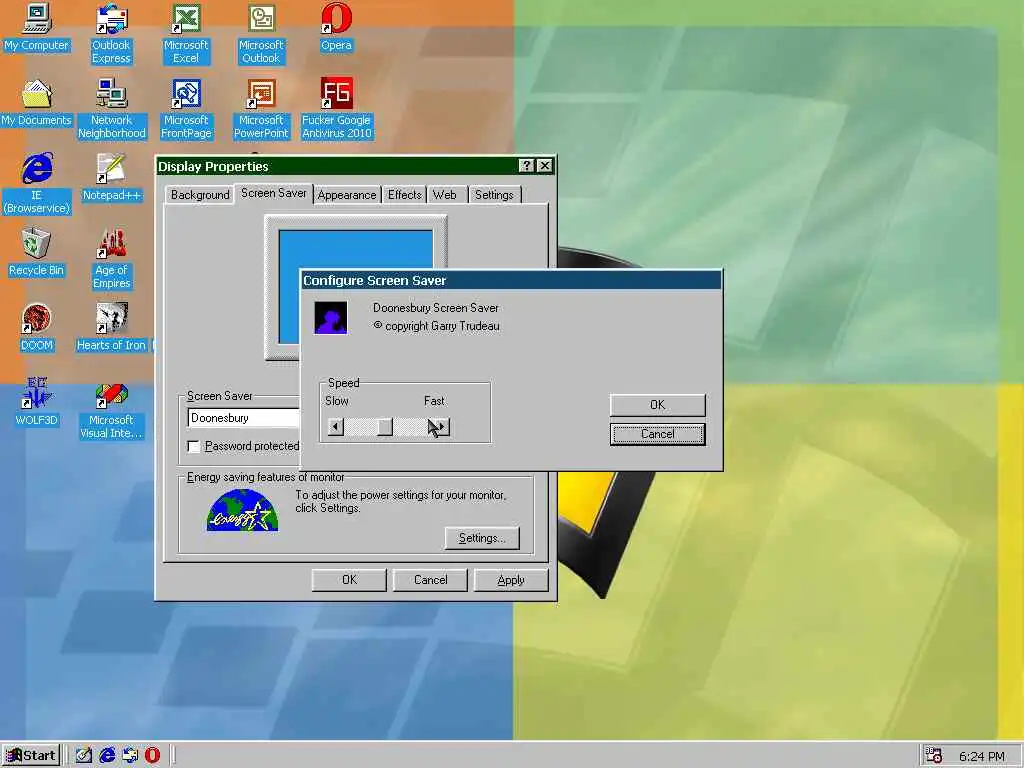Click the Outlook Express quick launch icon
This screenshot has width=1024, height=768.
130,756
